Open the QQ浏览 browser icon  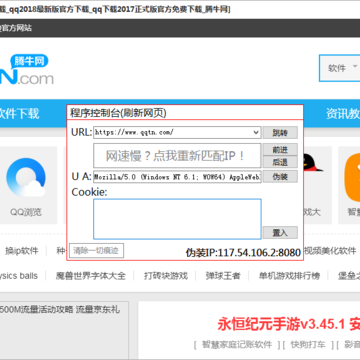[x=25, y=178]
